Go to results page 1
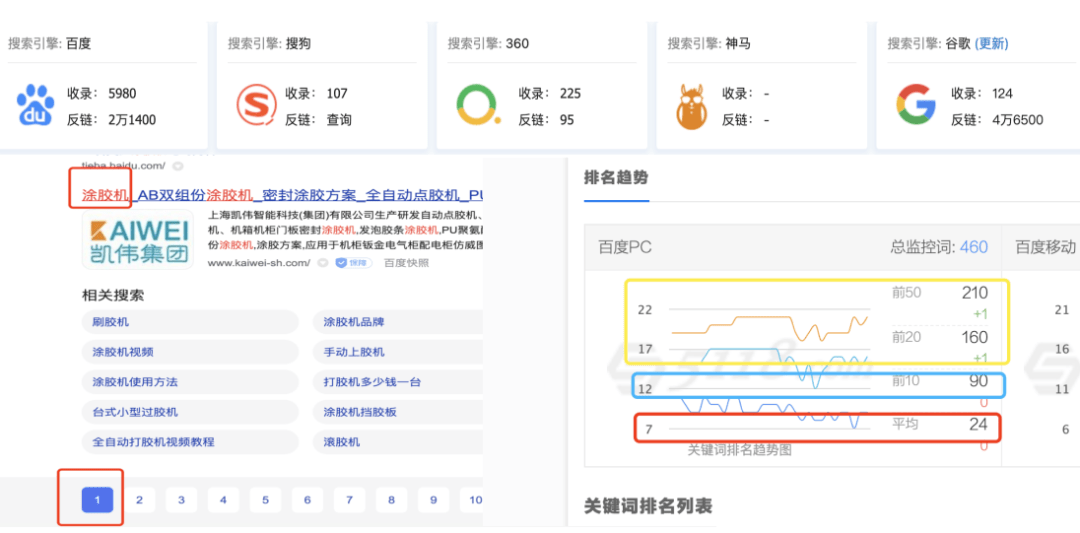Screen dimensions: 1080x533 point(97,500)
